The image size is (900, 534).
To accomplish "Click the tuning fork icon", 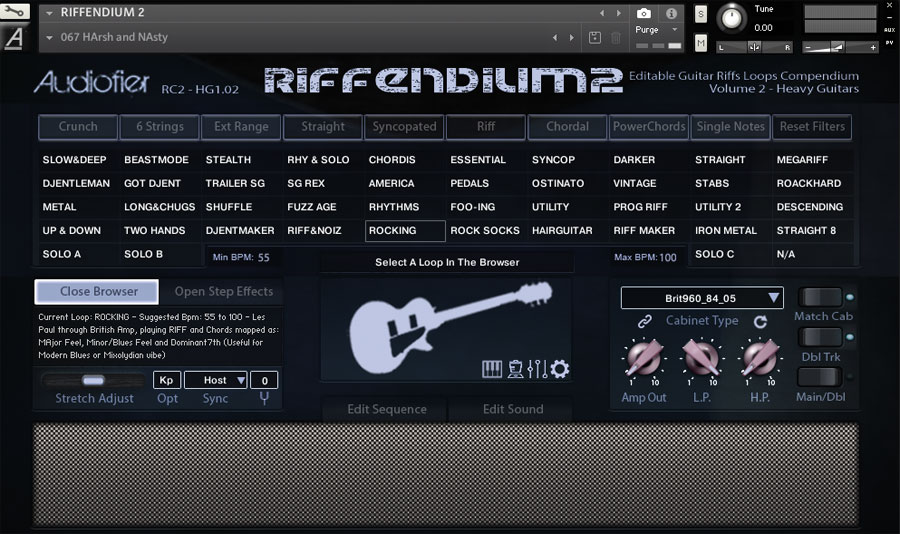I will point(264,398).
